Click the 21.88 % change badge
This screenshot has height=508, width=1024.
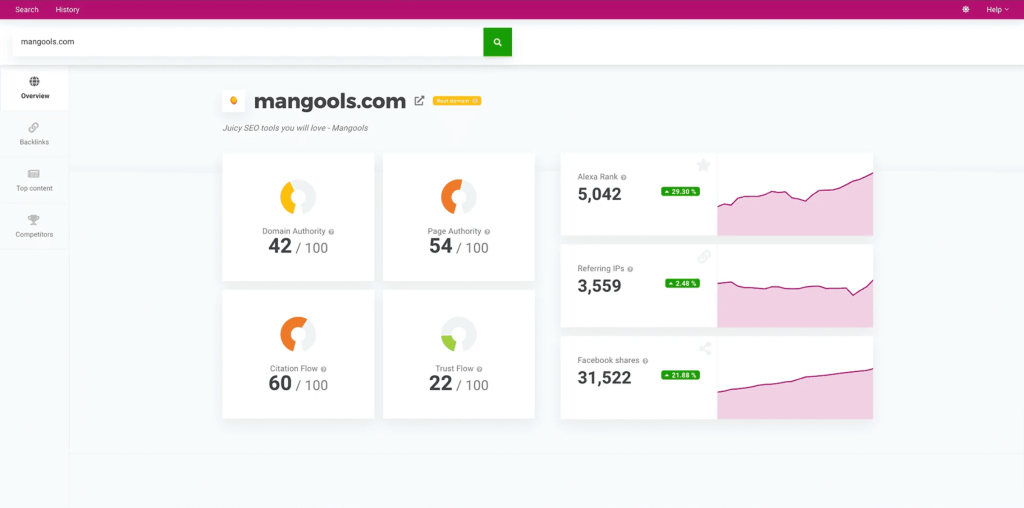(680, 375)
